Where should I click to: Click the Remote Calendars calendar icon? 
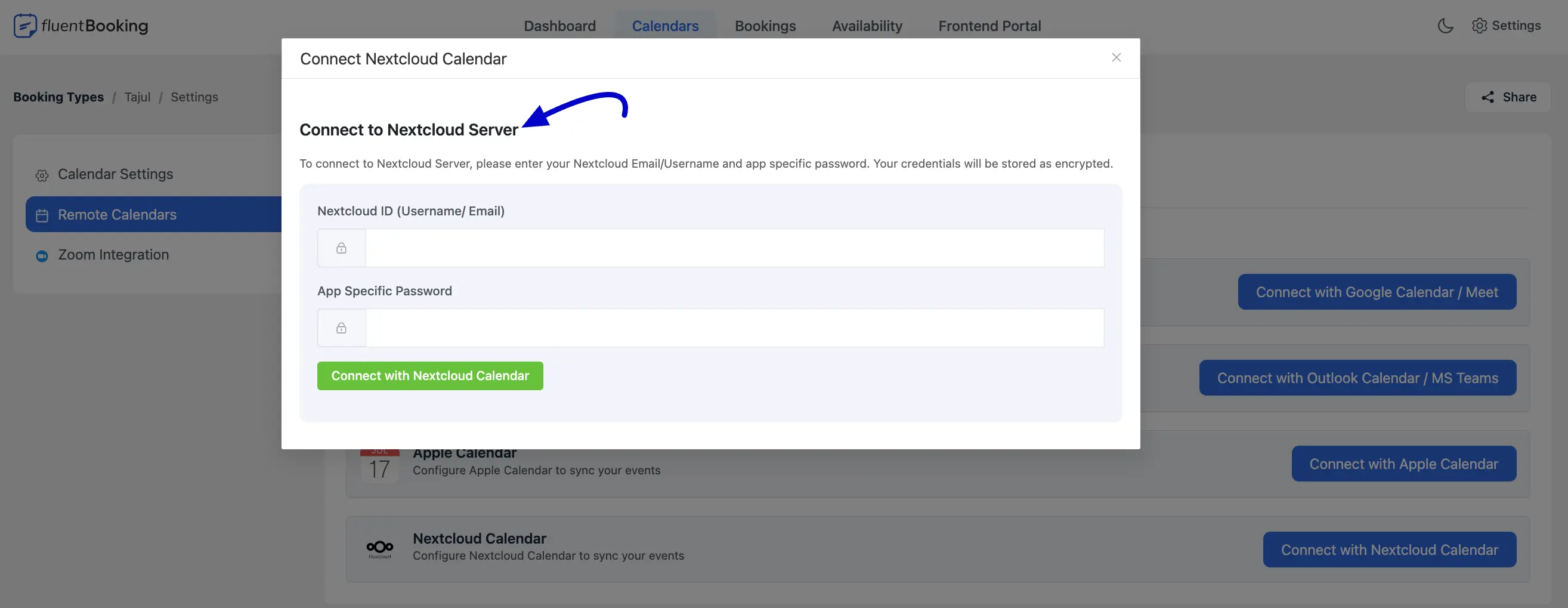42,215
